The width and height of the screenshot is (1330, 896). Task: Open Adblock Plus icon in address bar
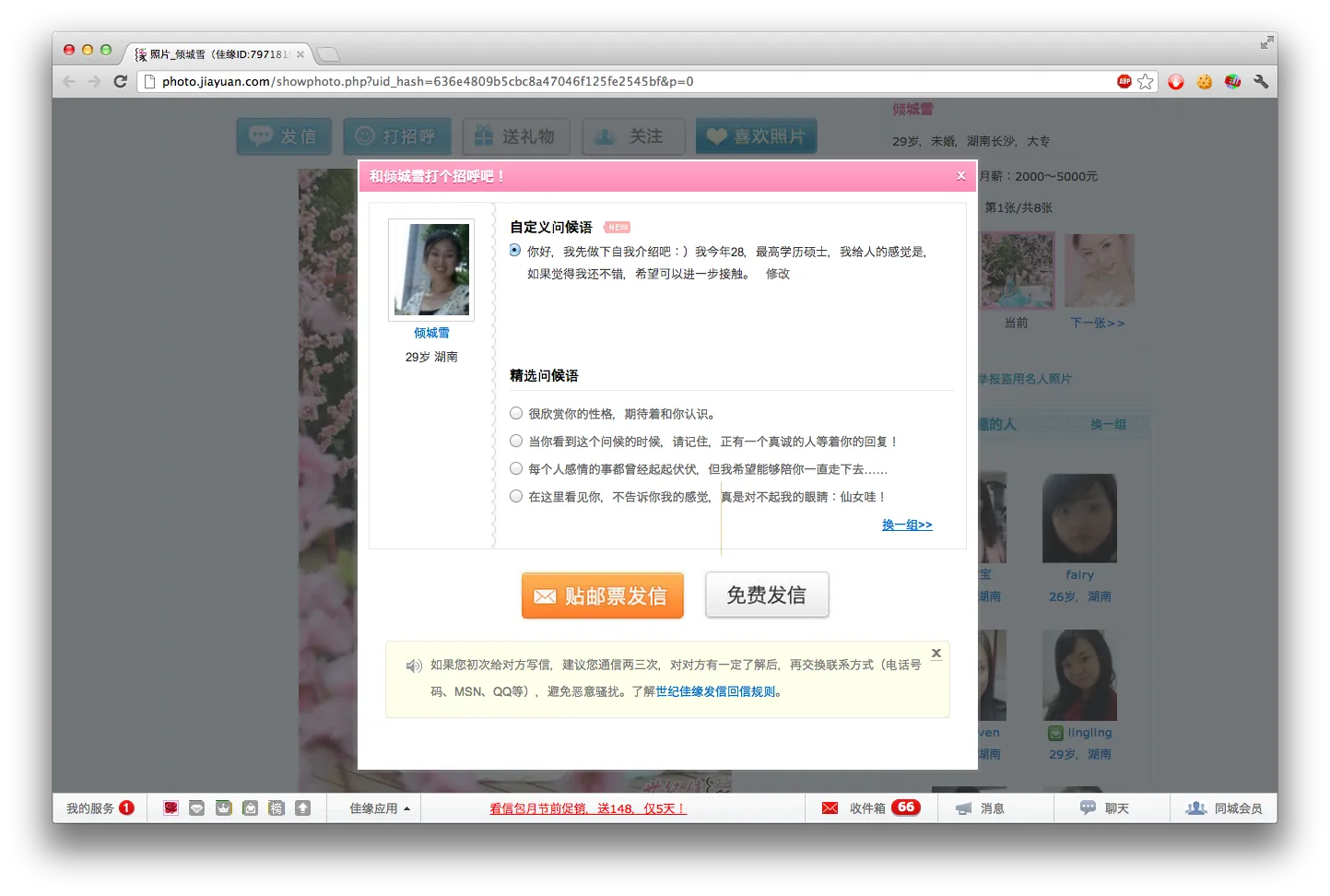tap(1124, 81)
